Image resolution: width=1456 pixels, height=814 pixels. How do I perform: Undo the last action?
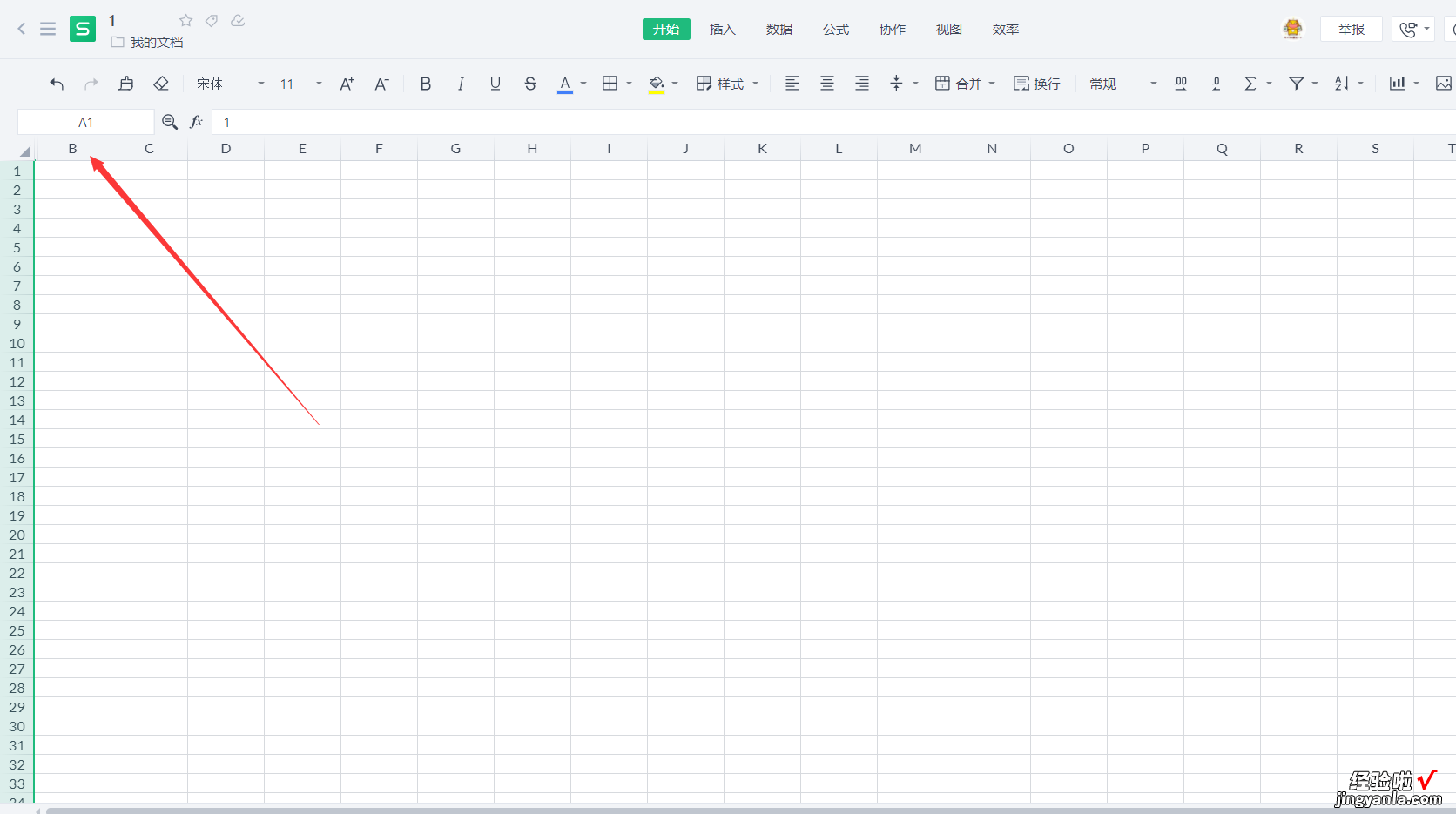click(x=57, y=84)
